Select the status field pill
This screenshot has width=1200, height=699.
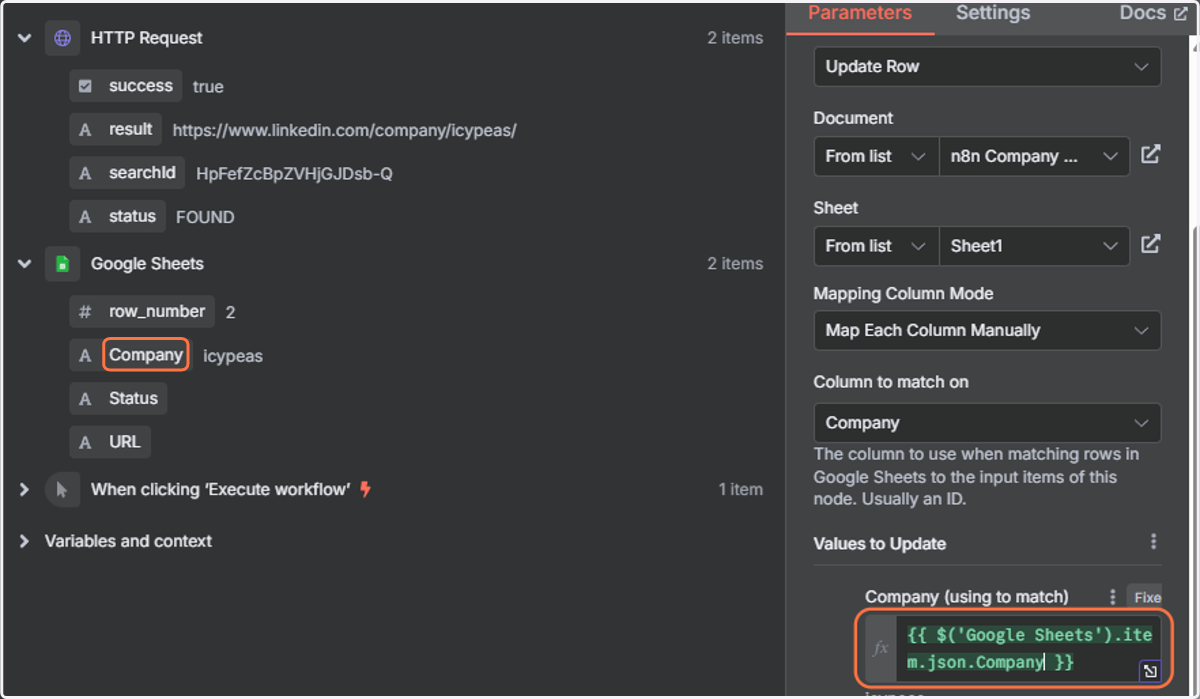(x=117, y=216)
